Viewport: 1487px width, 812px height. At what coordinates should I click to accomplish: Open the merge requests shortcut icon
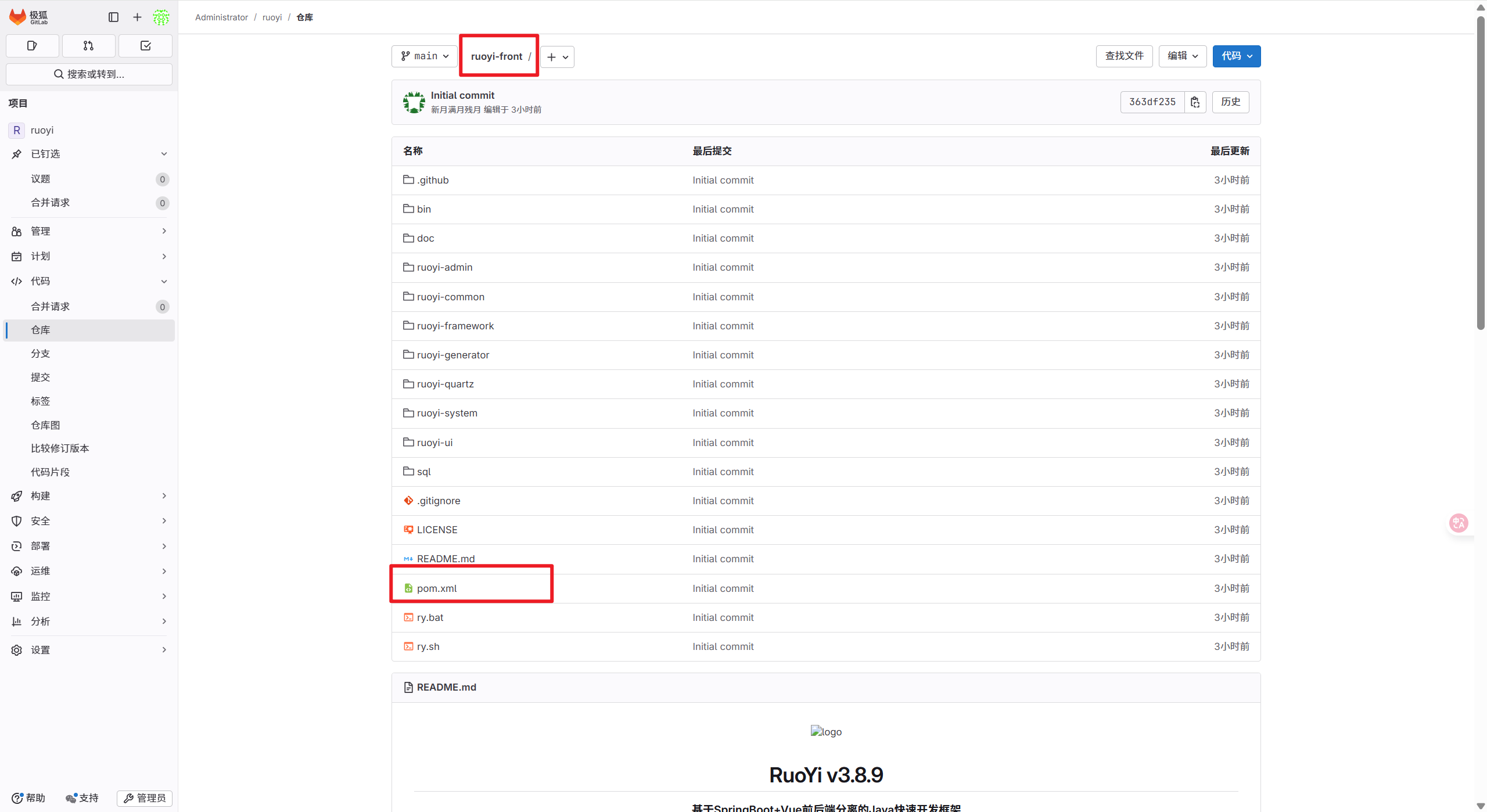pyautogui.click(x=88, y=45)
